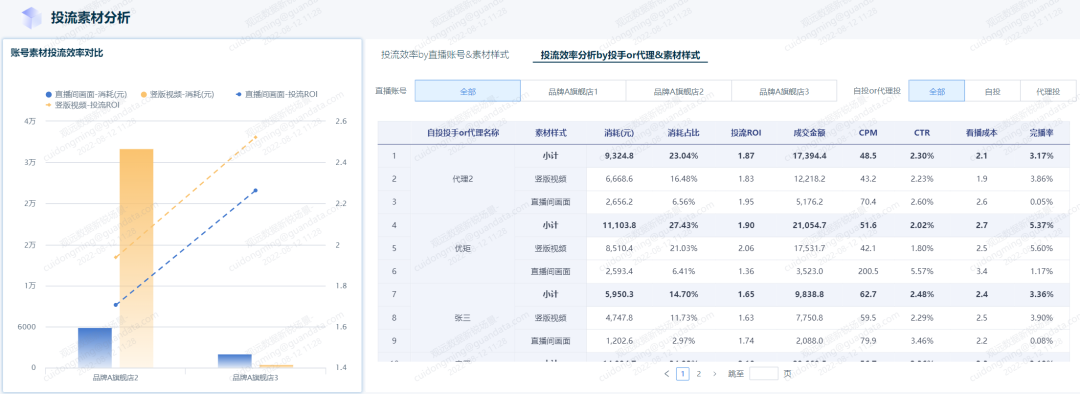Click the 5,950.3 consumption subtotal cell

pos(619,295)
